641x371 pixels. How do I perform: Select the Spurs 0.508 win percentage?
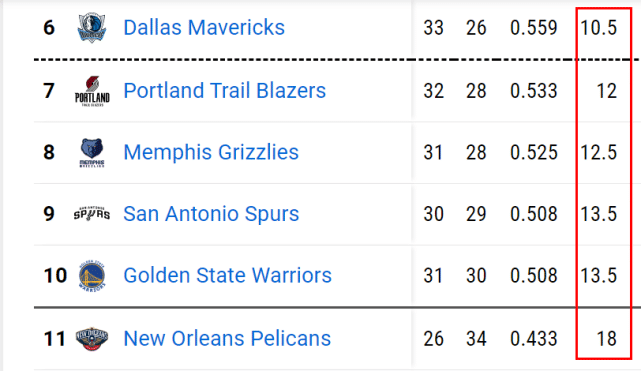click(533, 214)
